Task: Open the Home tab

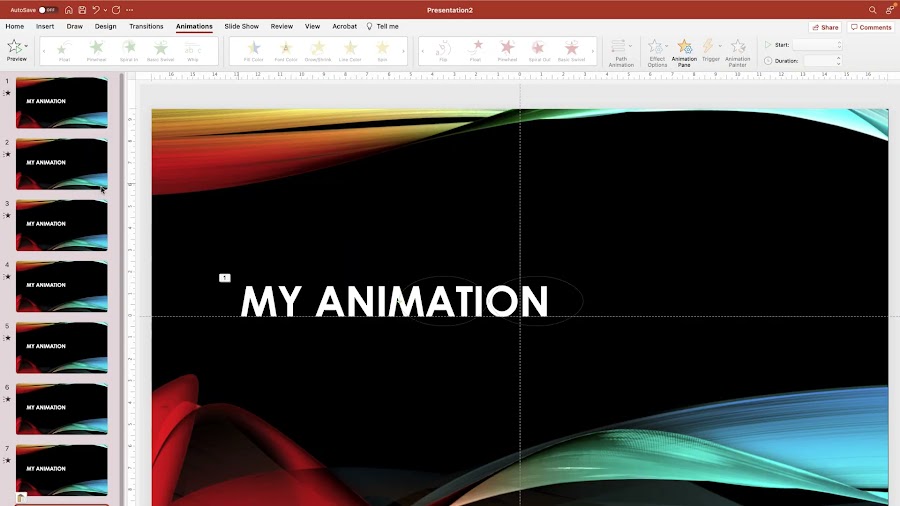Action: tap(15, 26)
